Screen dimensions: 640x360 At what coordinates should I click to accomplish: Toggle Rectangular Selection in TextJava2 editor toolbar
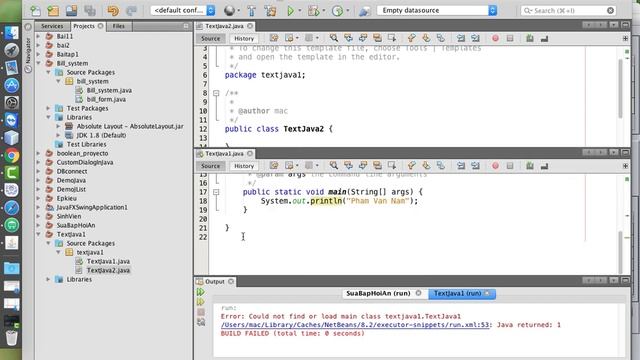tap(392, 38)
